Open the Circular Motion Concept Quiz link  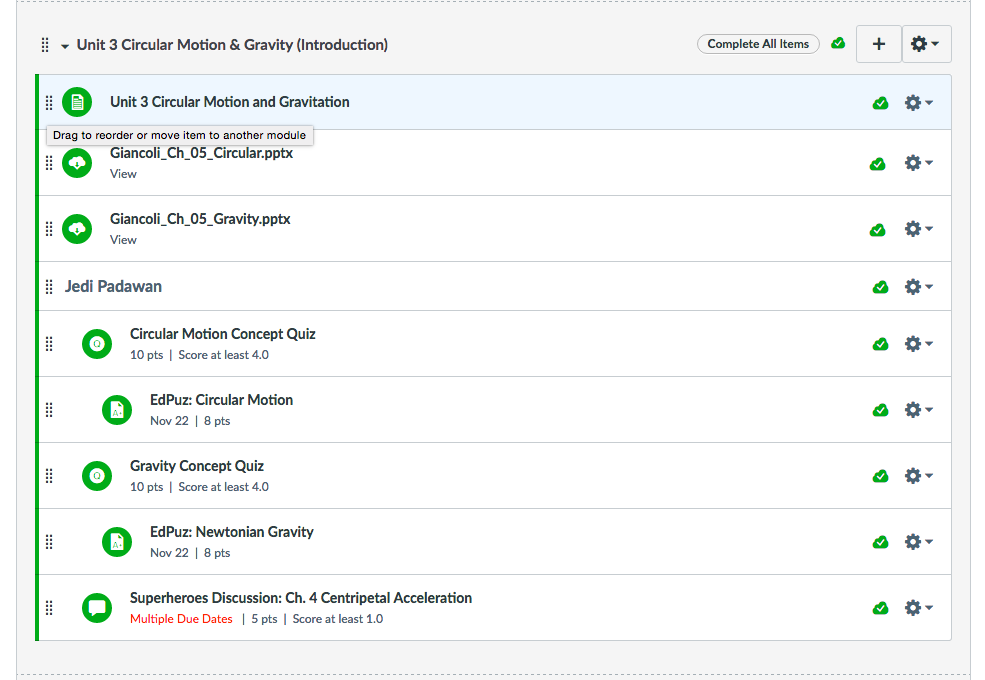[222, 334]
